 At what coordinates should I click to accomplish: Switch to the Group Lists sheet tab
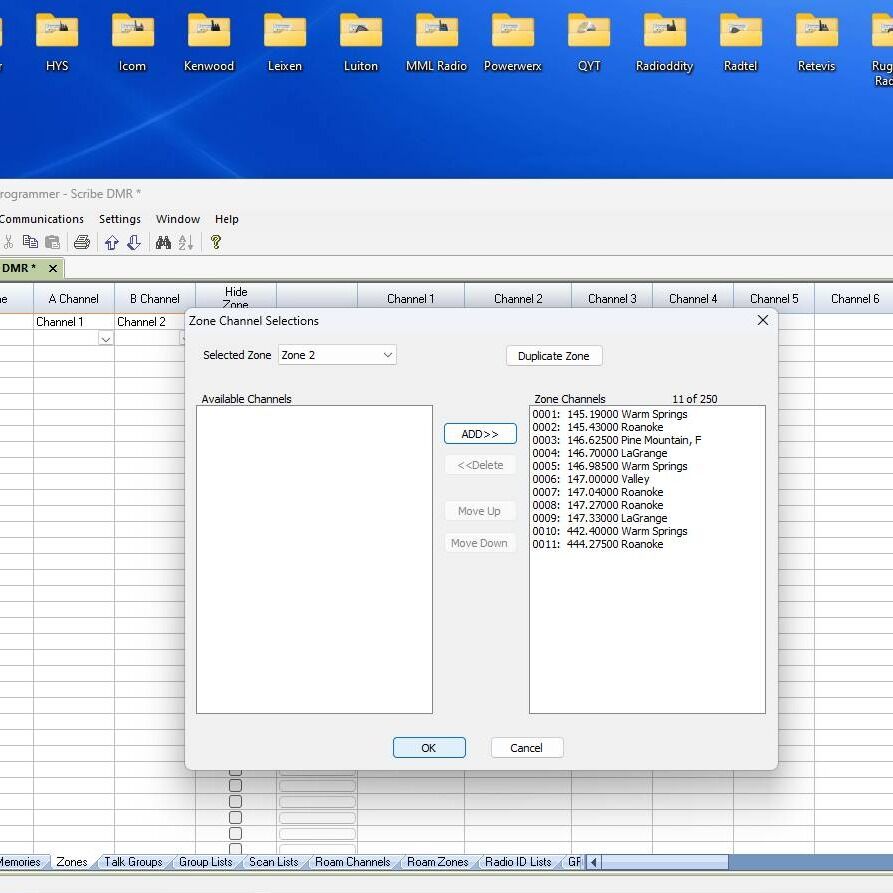(206, 862)
